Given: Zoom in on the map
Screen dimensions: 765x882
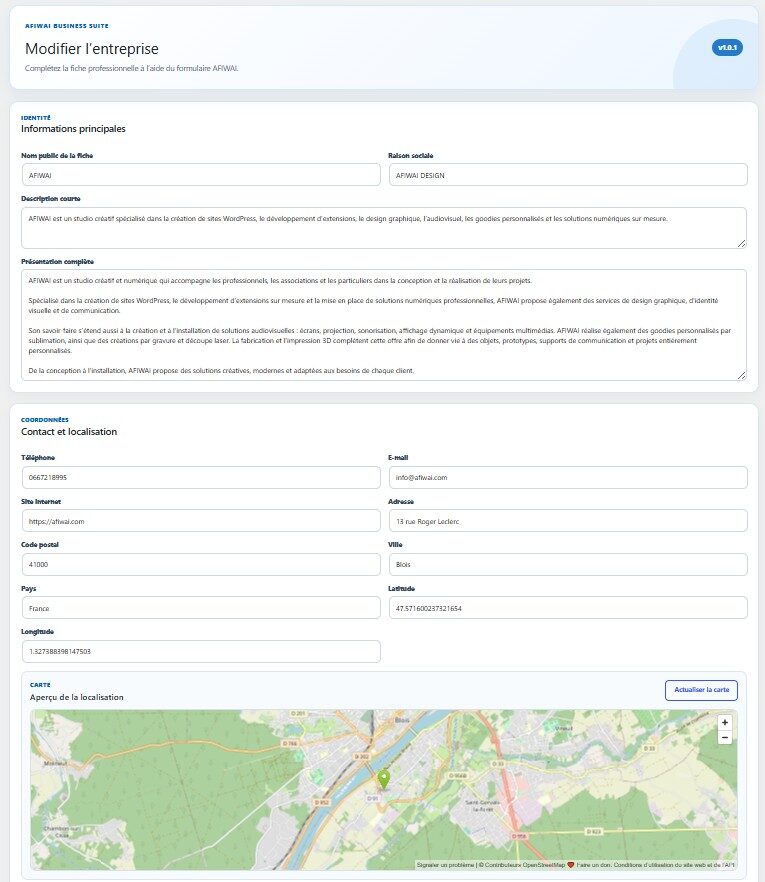Looking at the screenshot, I should (x=725, y=722).
